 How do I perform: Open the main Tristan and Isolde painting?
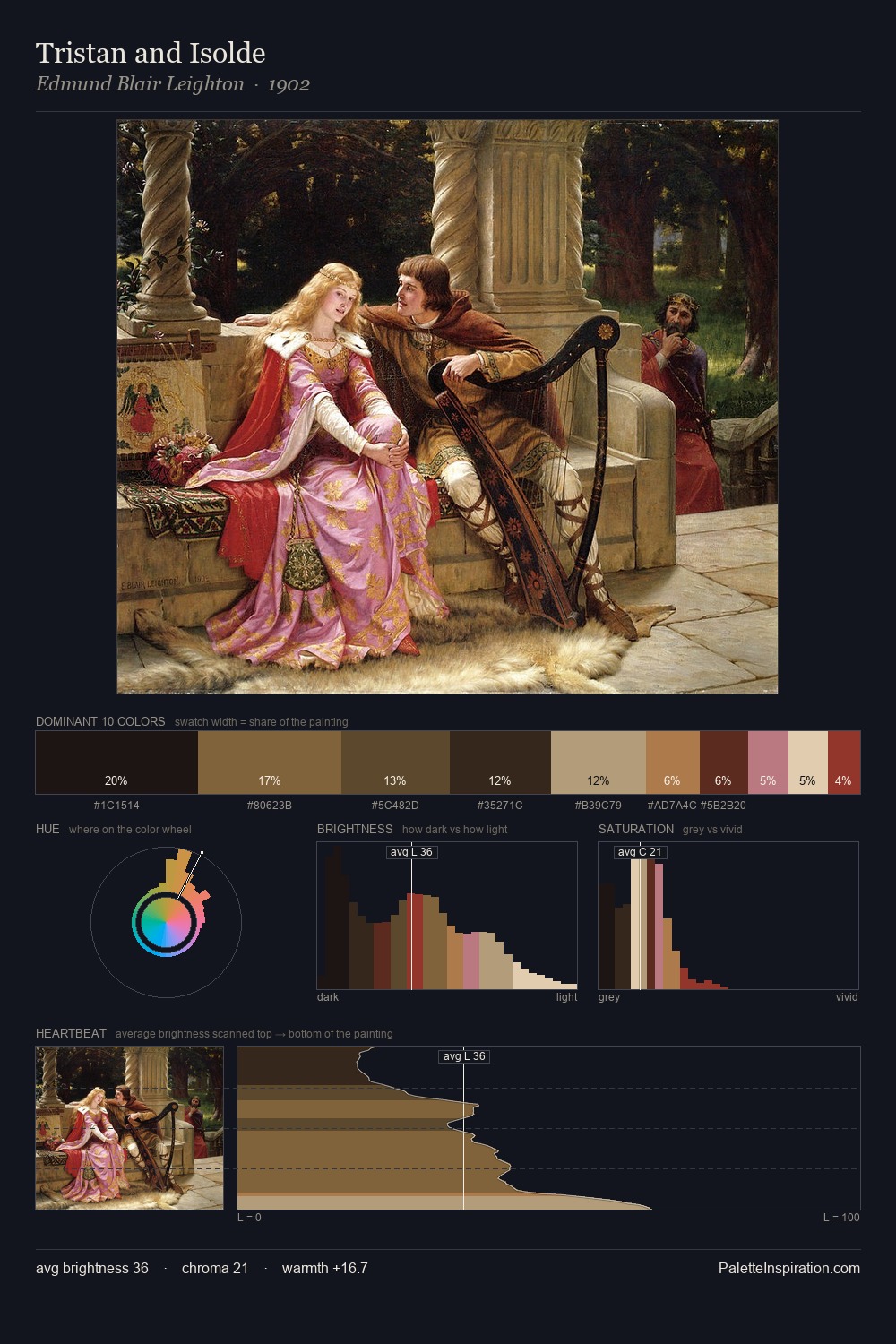[x=447, y=407]
